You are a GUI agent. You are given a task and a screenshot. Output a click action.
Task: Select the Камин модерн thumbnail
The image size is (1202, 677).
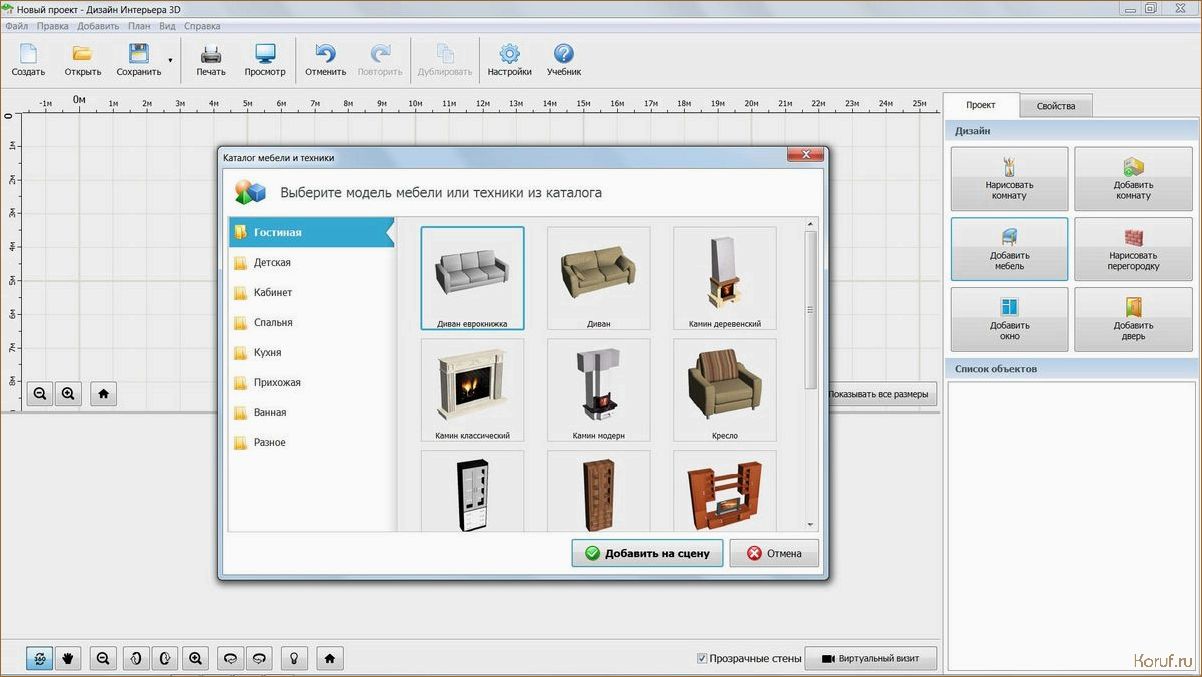point(598,390)
